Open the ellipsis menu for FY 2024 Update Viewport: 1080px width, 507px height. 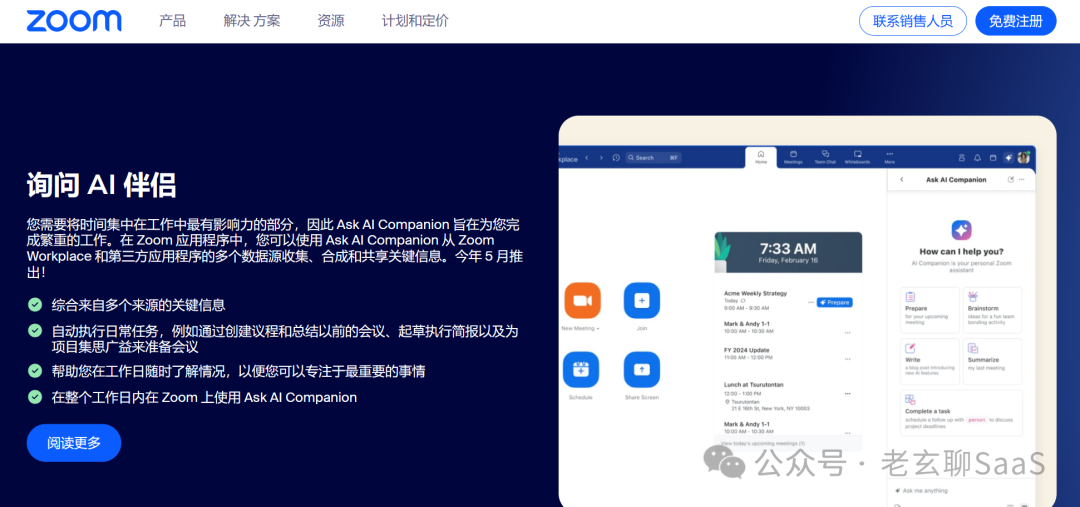pyautogui.click(x=847, y=358)
